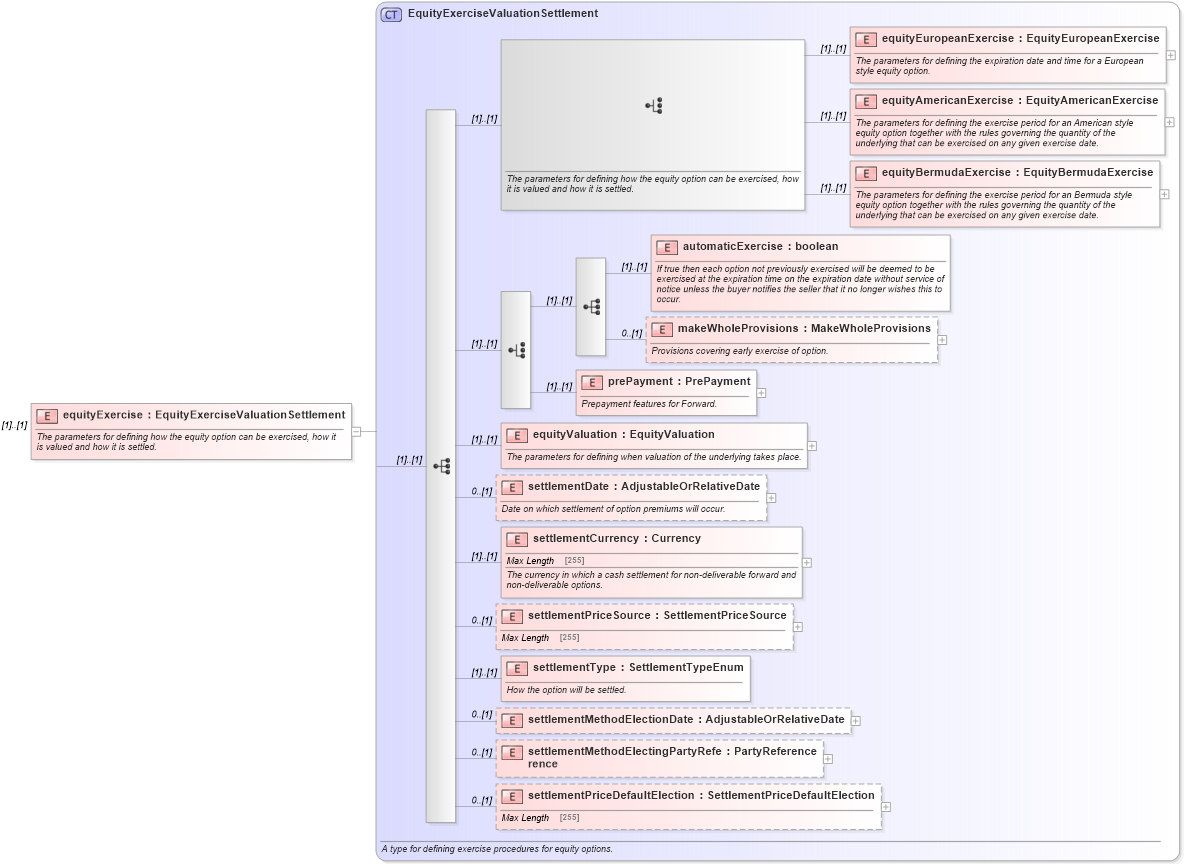Click the E icon of settlementMethodElectingPartyReference
This screenshot has height=864, width=1184.
(512, 753)
